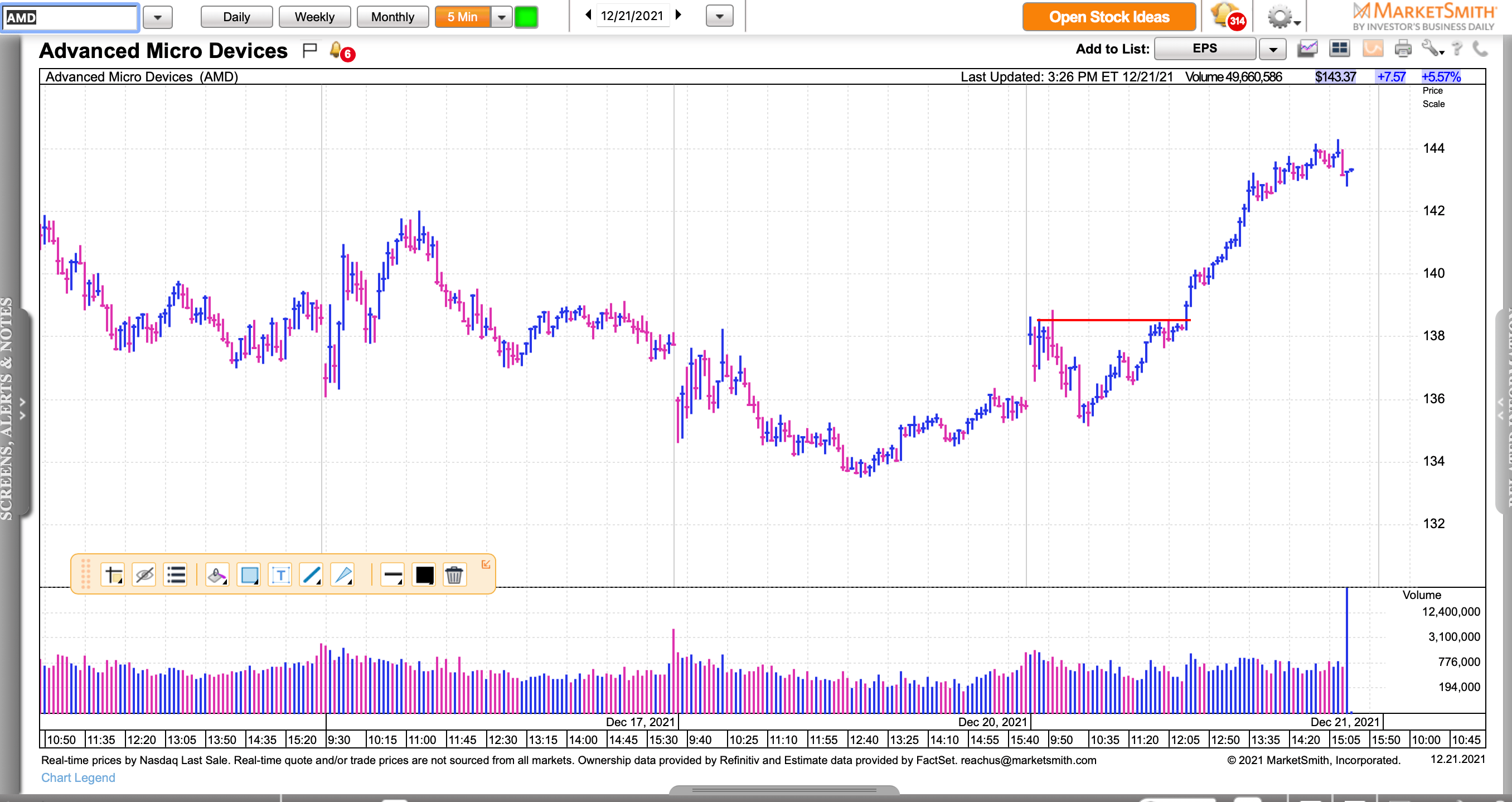
Task: Switch to the Weekly chart
Action: 314,17
